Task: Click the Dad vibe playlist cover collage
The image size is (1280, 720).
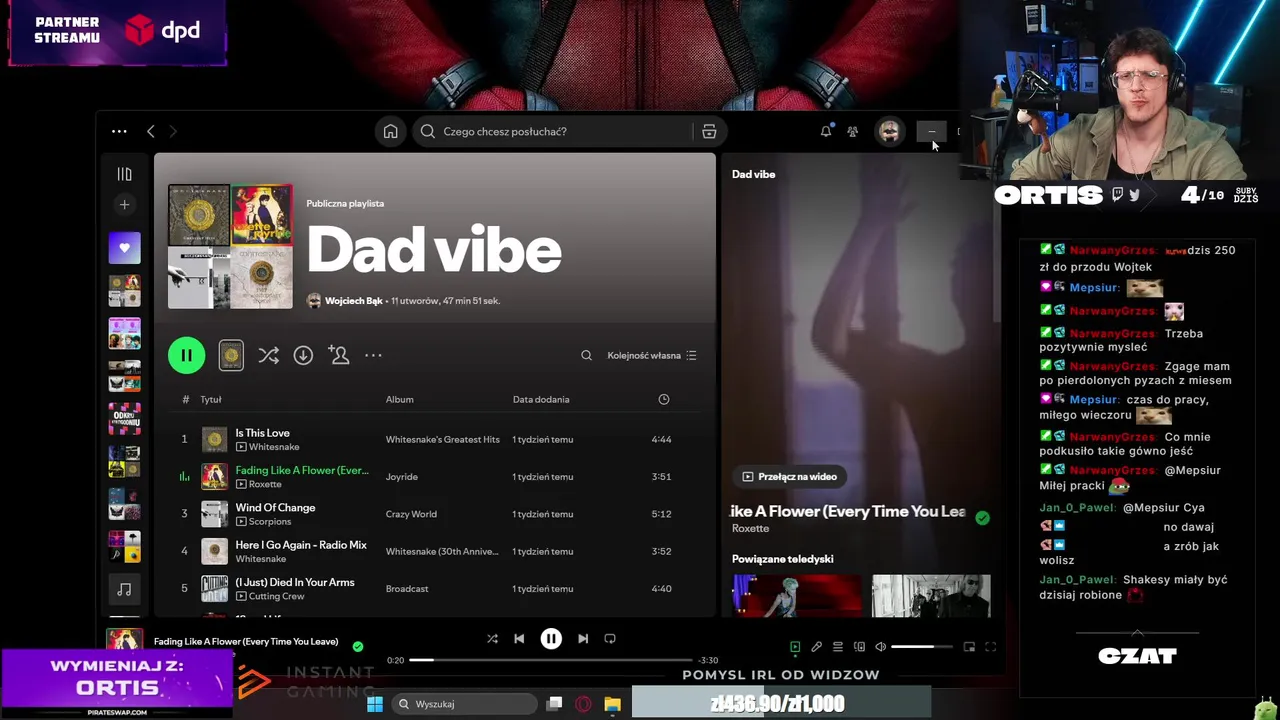Action: pos(230,246)
